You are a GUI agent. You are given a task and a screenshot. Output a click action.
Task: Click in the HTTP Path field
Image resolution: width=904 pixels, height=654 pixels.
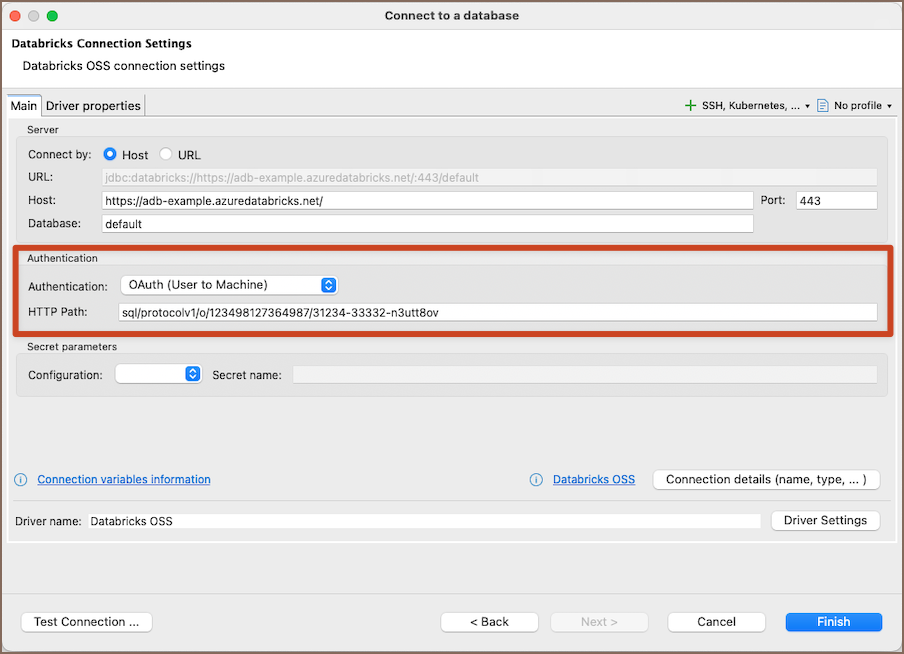[497, 312]
